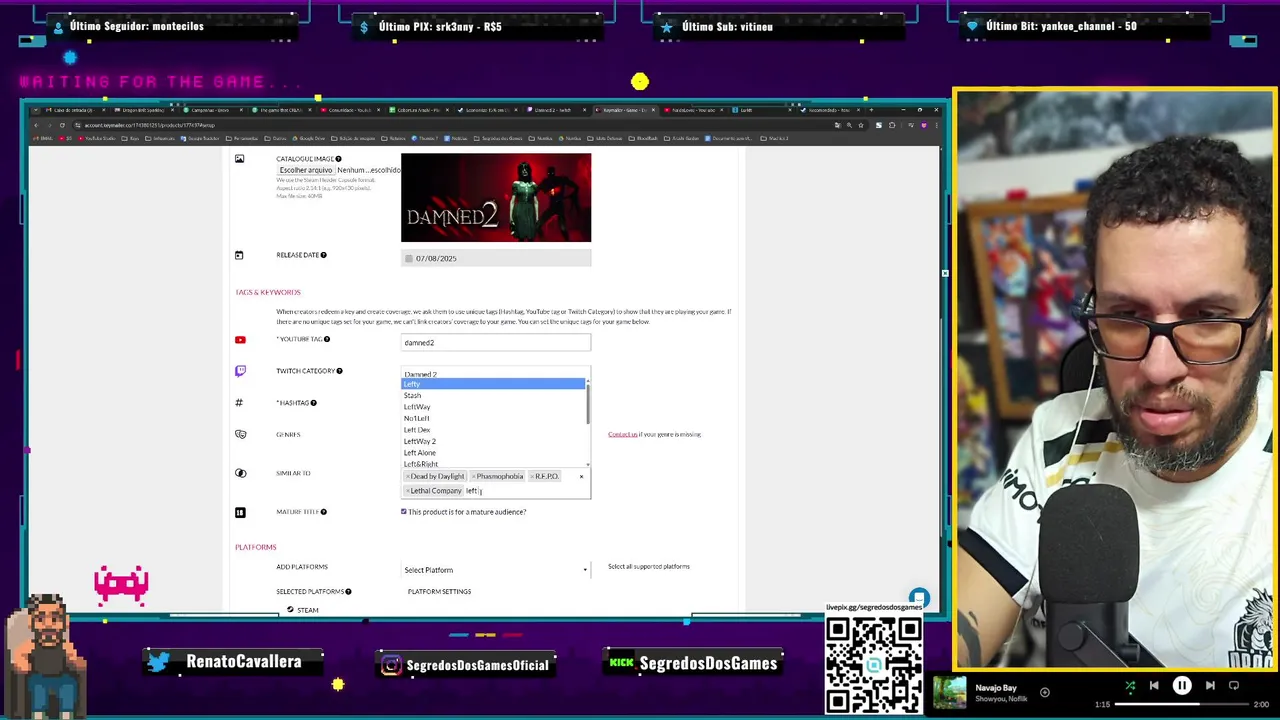The image size is (1280, 720).
Task: Select the Steam platform radio
Action: coord(290,610)
